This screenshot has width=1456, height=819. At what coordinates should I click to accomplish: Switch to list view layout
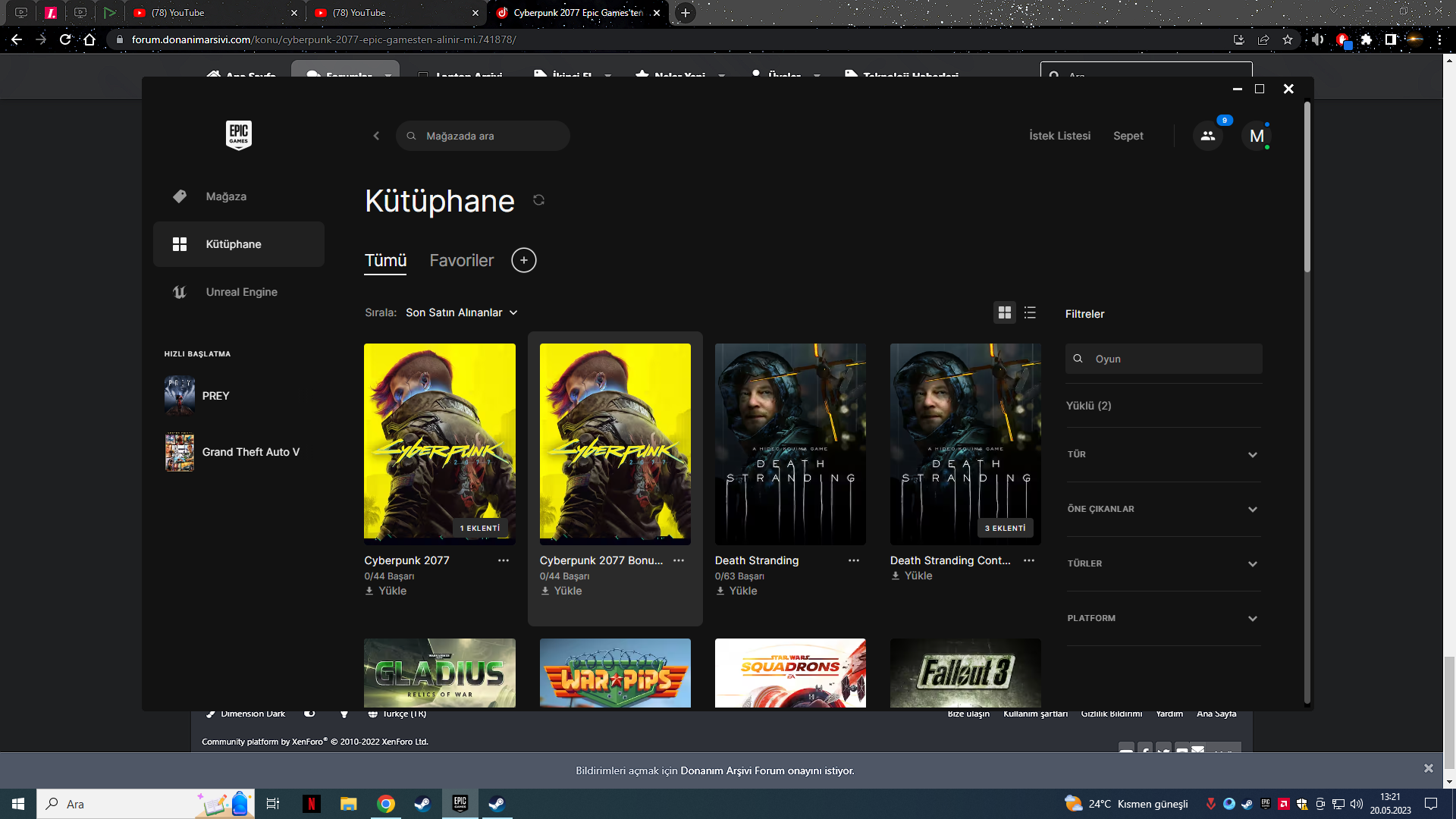tap(1030, 312)
